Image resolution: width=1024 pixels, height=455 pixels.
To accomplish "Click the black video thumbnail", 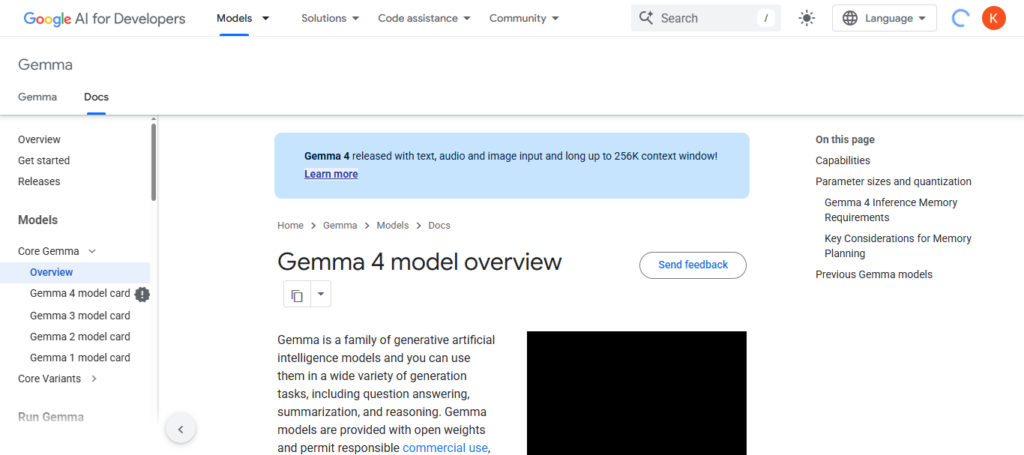I will point(637,393).
